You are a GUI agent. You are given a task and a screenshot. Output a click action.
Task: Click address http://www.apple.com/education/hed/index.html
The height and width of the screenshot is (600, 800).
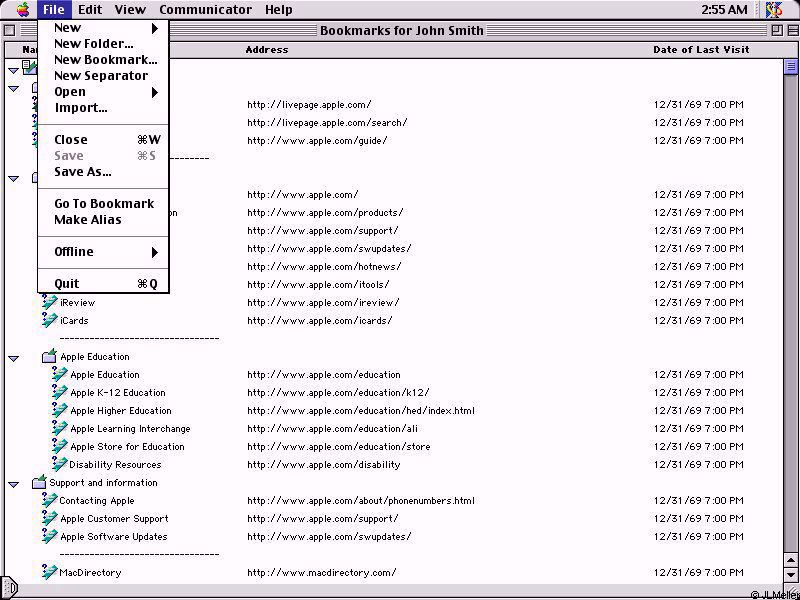click(x=361, y=410)
